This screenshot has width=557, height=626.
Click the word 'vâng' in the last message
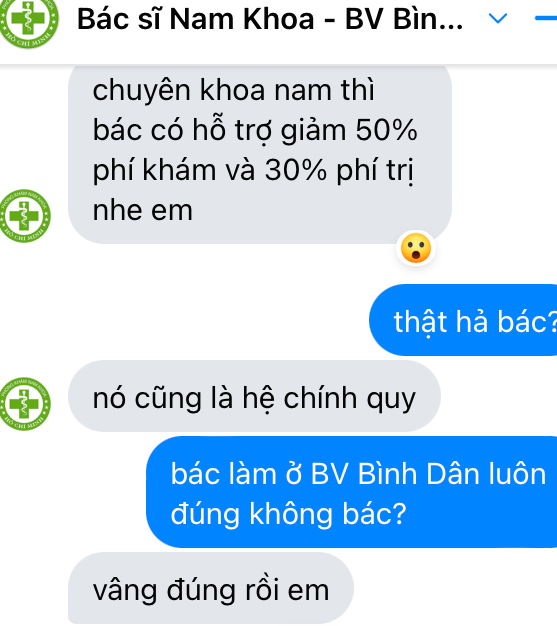point(125,590)
